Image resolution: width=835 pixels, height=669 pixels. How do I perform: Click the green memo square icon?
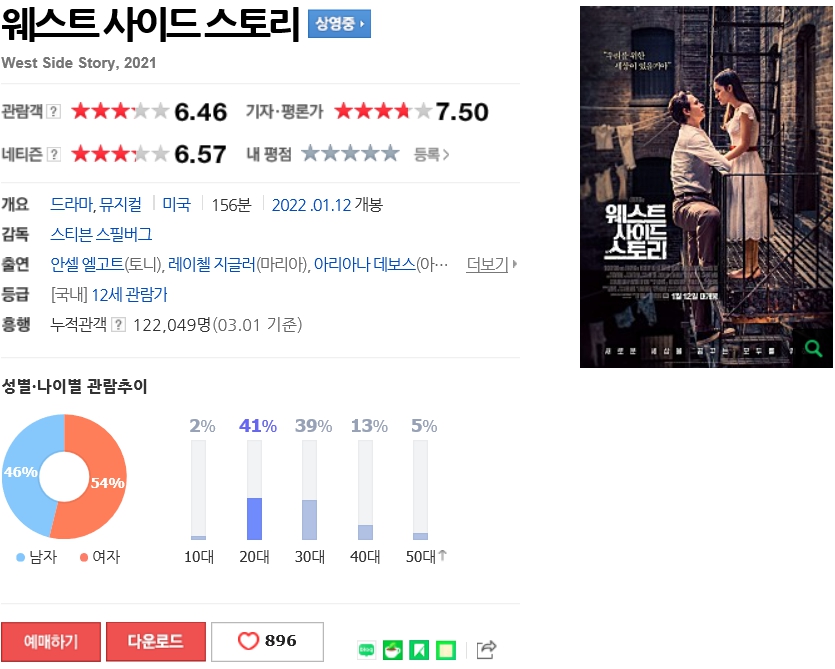(446, 650)
